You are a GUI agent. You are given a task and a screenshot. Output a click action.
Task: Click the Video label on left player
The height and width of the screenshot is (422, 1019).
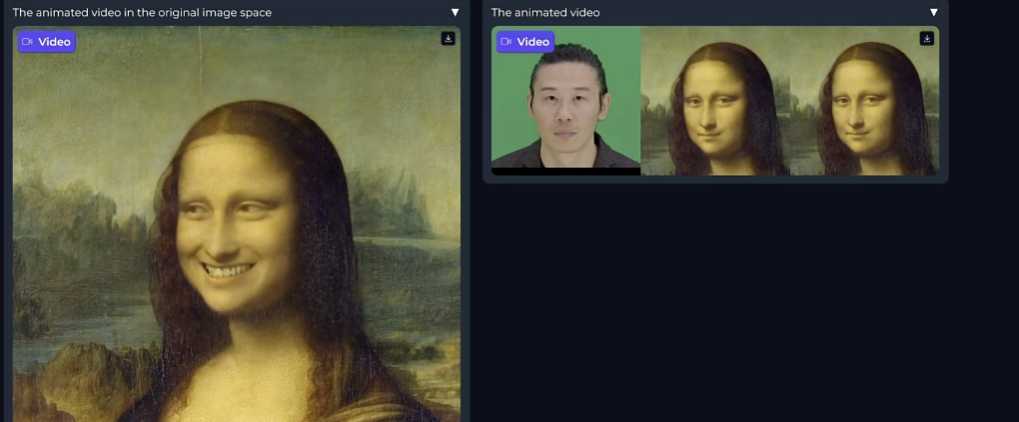(47, 42)
